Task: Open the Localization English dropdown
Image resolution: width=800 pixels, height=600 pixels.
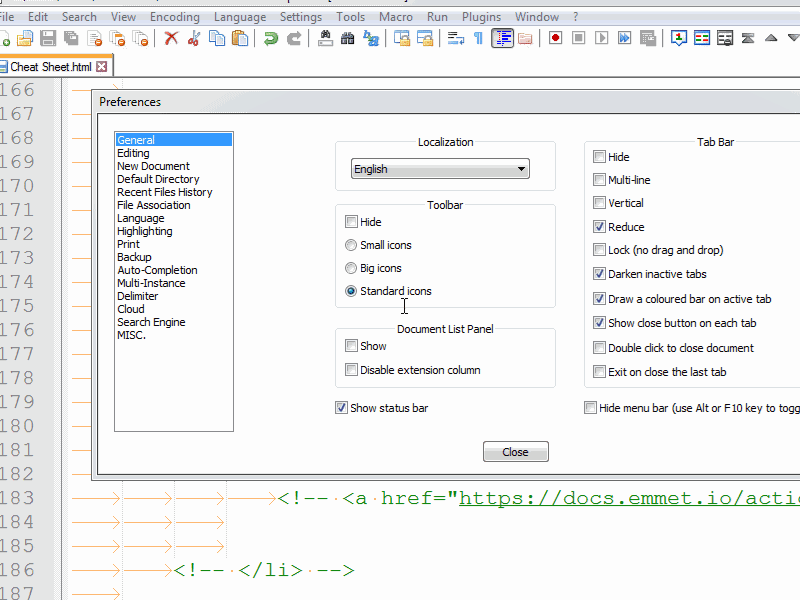Action: click(440, 169)
